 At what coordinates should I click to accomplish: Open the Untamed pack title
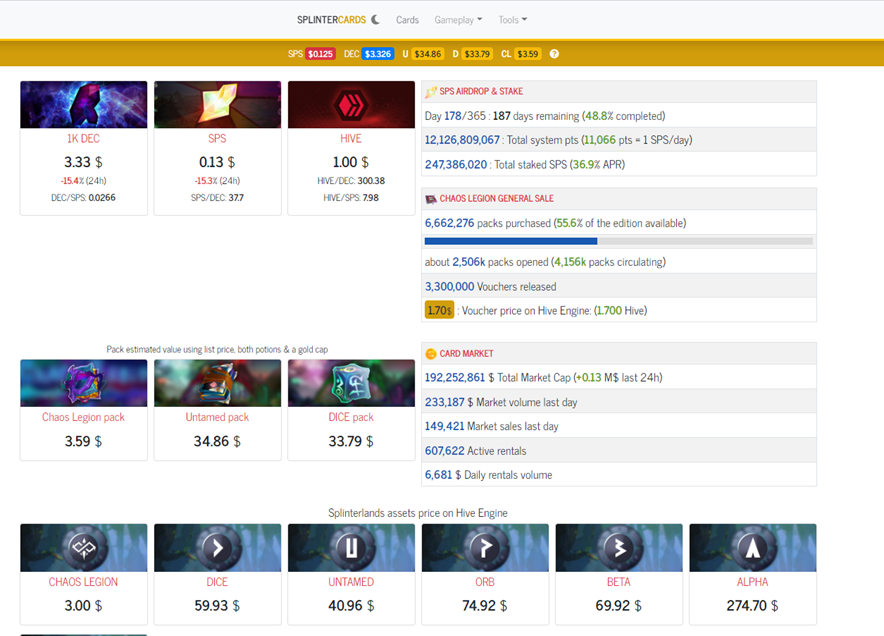pyautogui.click(x=217, y=417)
